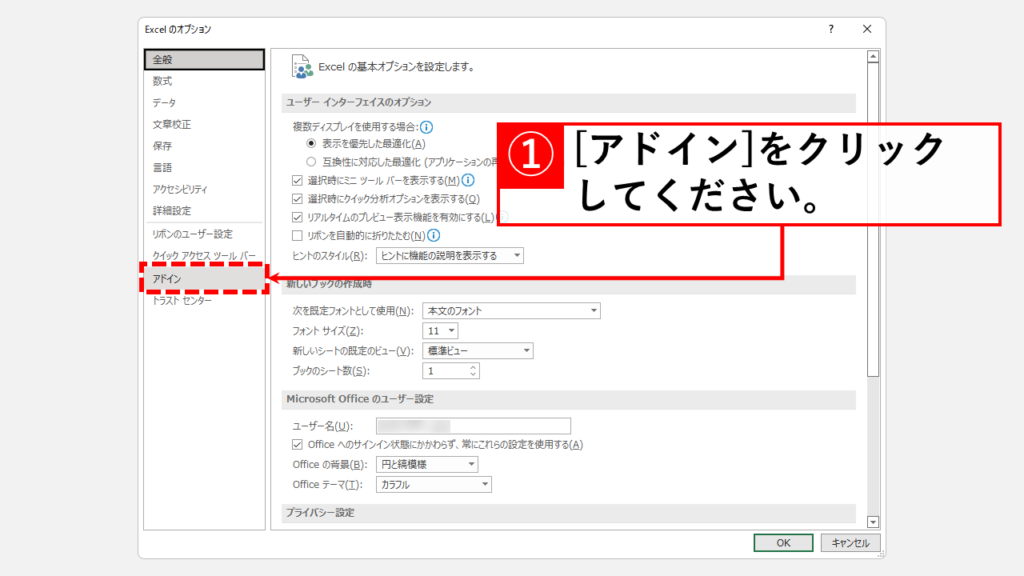Open the default font dropdown
This screenshot has height=576, width=1024.
[x=510, y=311]
